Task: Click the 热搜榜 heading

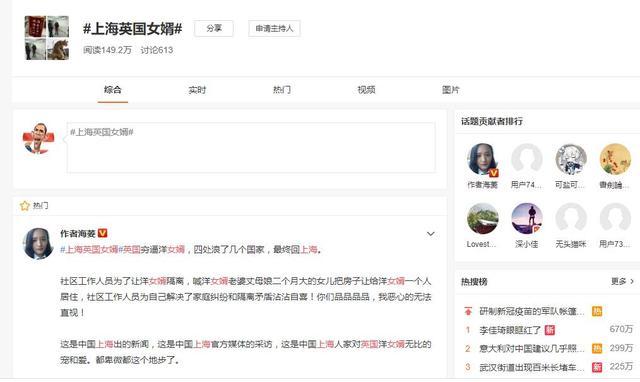Action: [474, 282]
